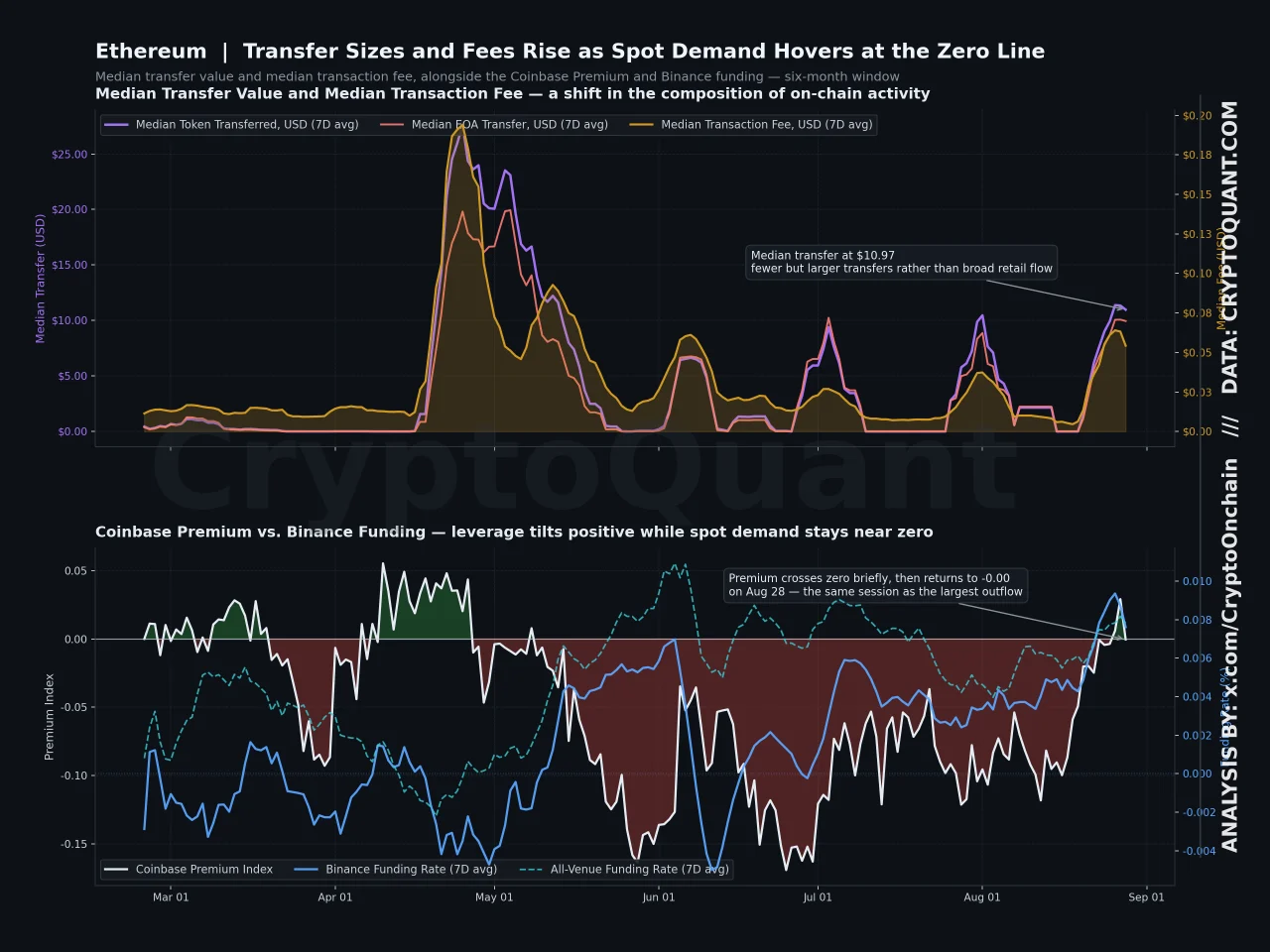
Task: Click the '-0.15' tick on the Premium Index axis
Action: pyautogui.click(x=73, y=845)
